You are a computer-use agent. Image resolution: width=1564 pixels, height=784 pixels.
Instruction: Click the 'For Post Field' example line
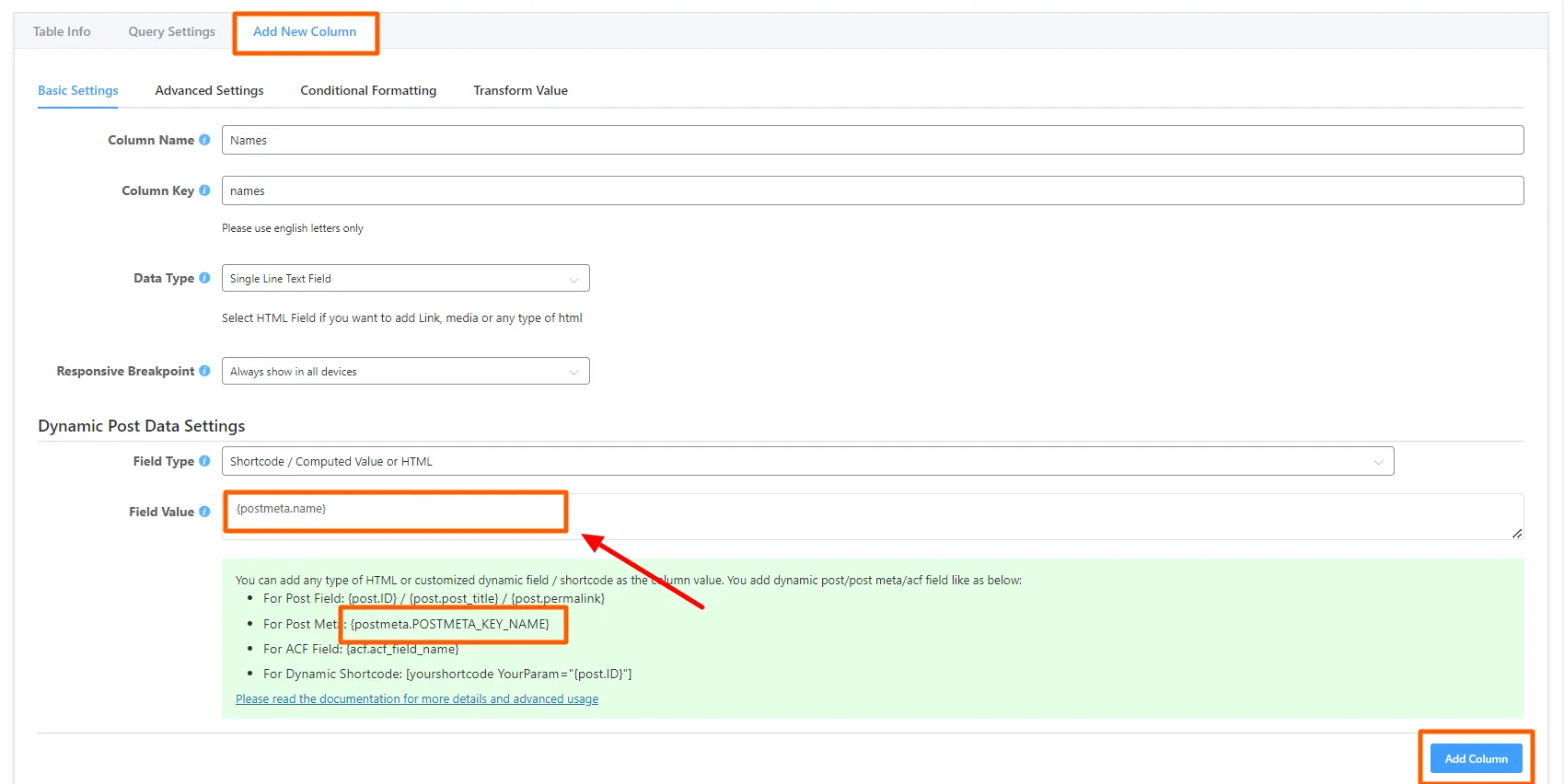click(x=434, y=598)
